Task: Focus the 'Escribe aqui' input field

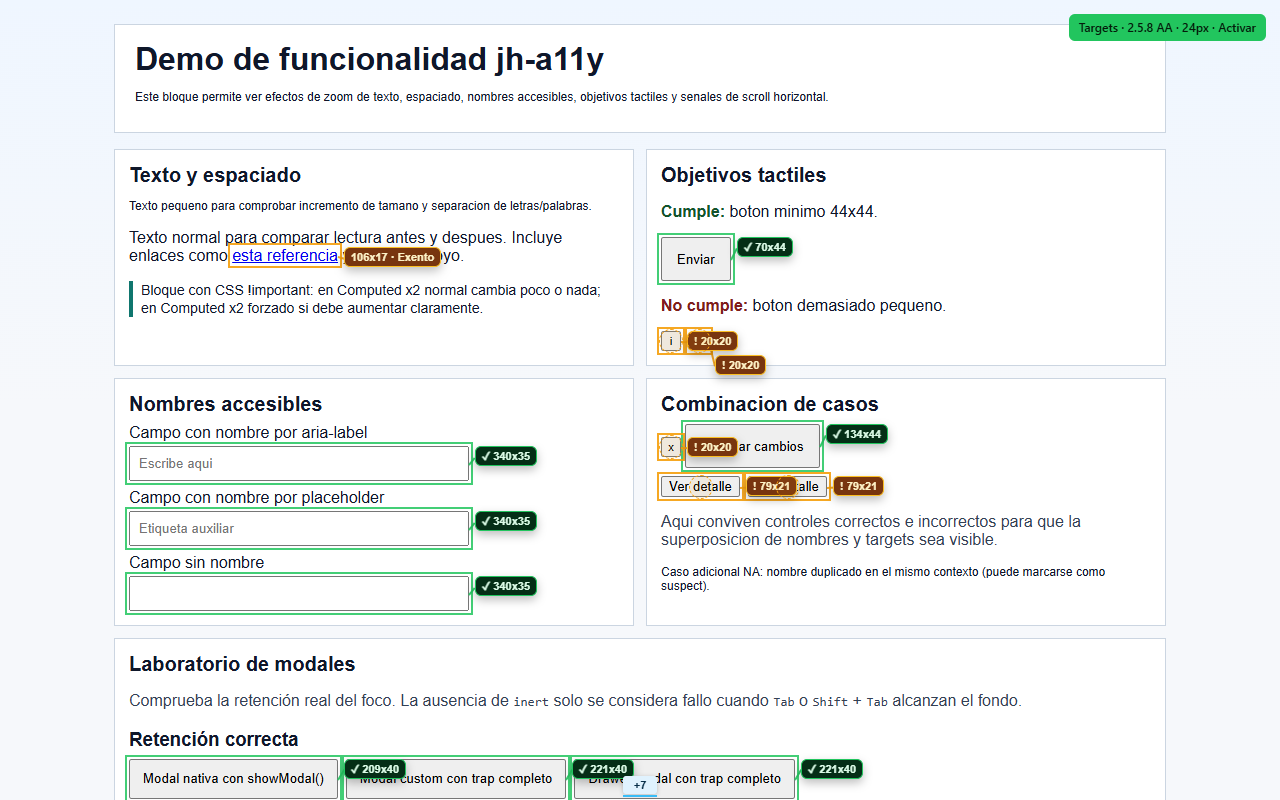Action: pyautogui.click(x=299, y=464)
